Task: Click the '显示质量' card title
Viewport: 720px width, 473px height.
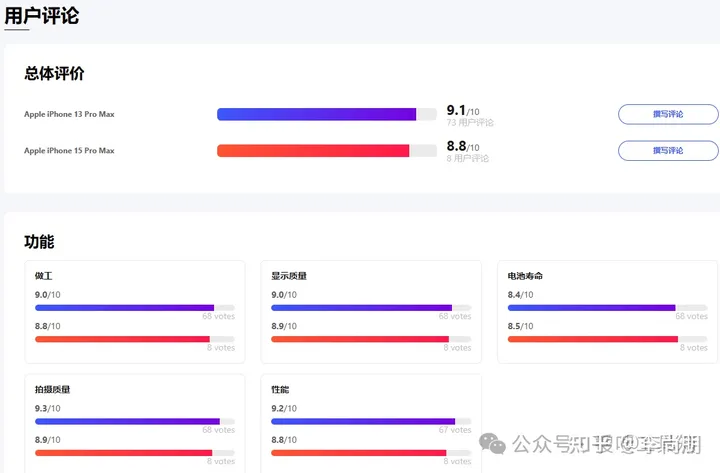Action: [x=289, y=276]
